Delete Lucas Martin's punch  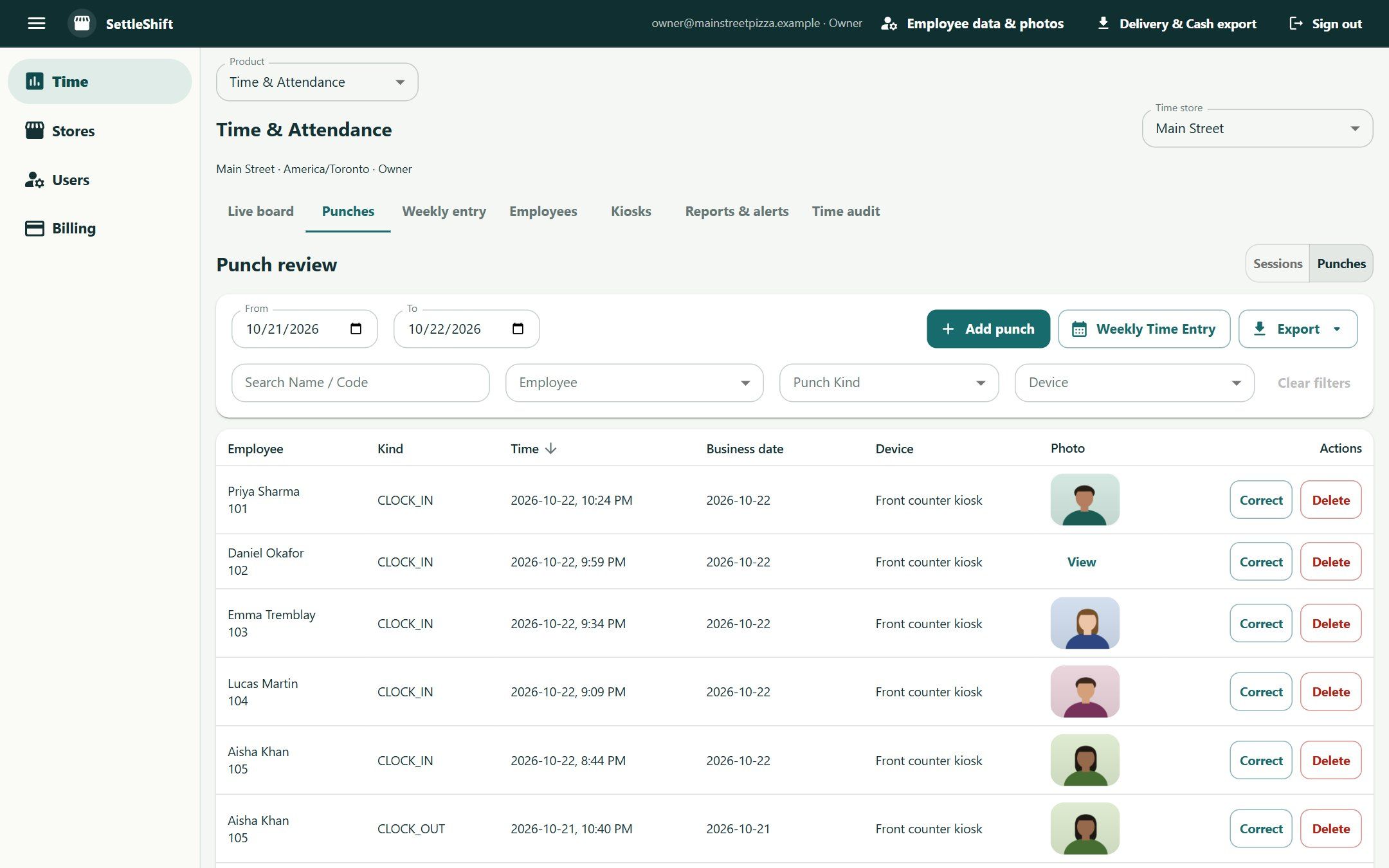(x=1330, y=692)
